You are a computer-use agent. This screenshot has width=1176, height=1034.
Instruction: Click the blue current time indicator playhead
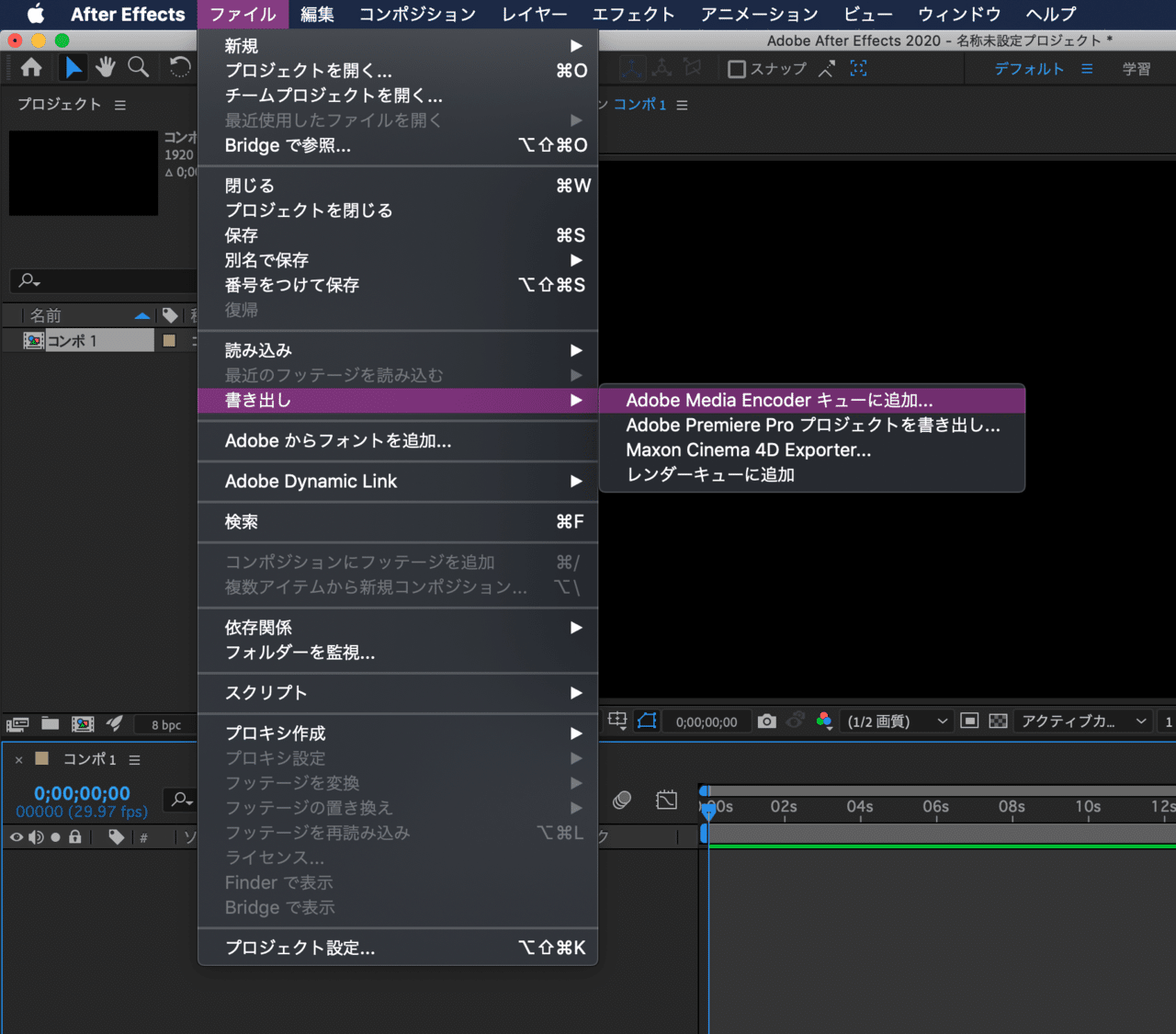(x=708, y=812)
